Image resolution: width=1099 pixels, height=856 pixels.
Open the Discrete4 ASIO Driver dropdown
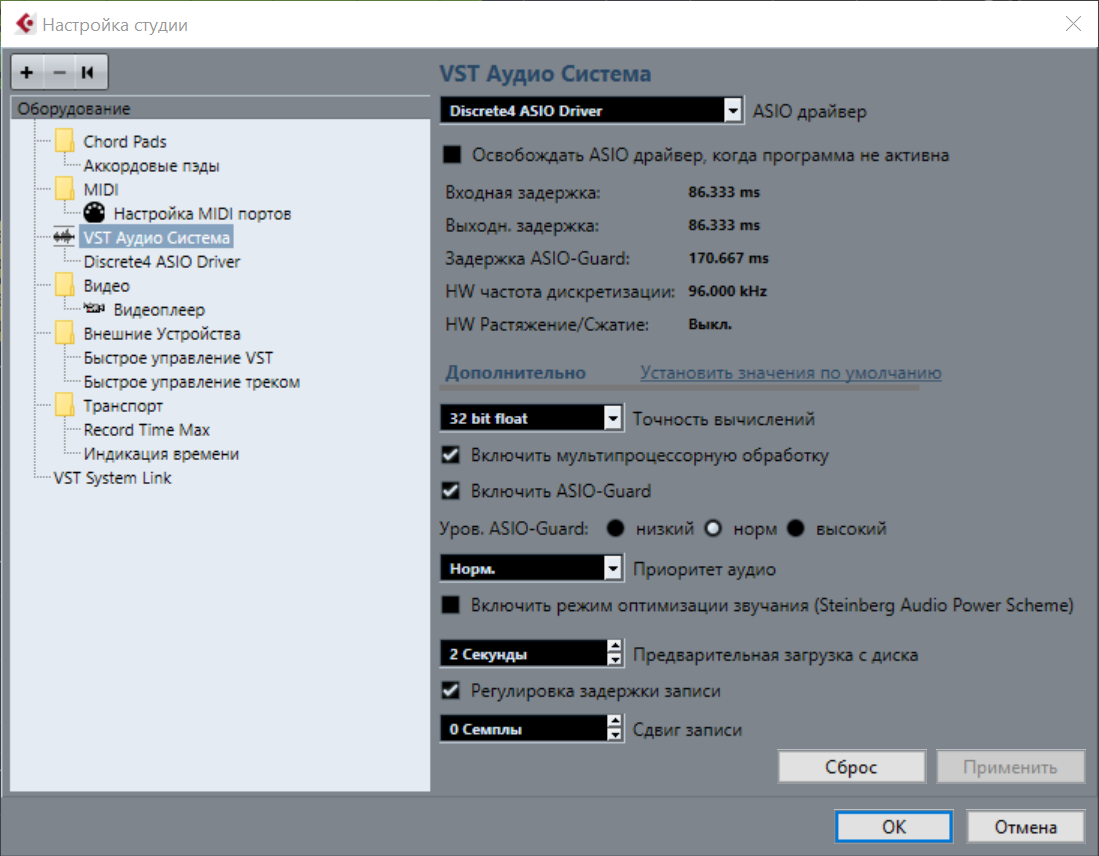click(734, 111)
